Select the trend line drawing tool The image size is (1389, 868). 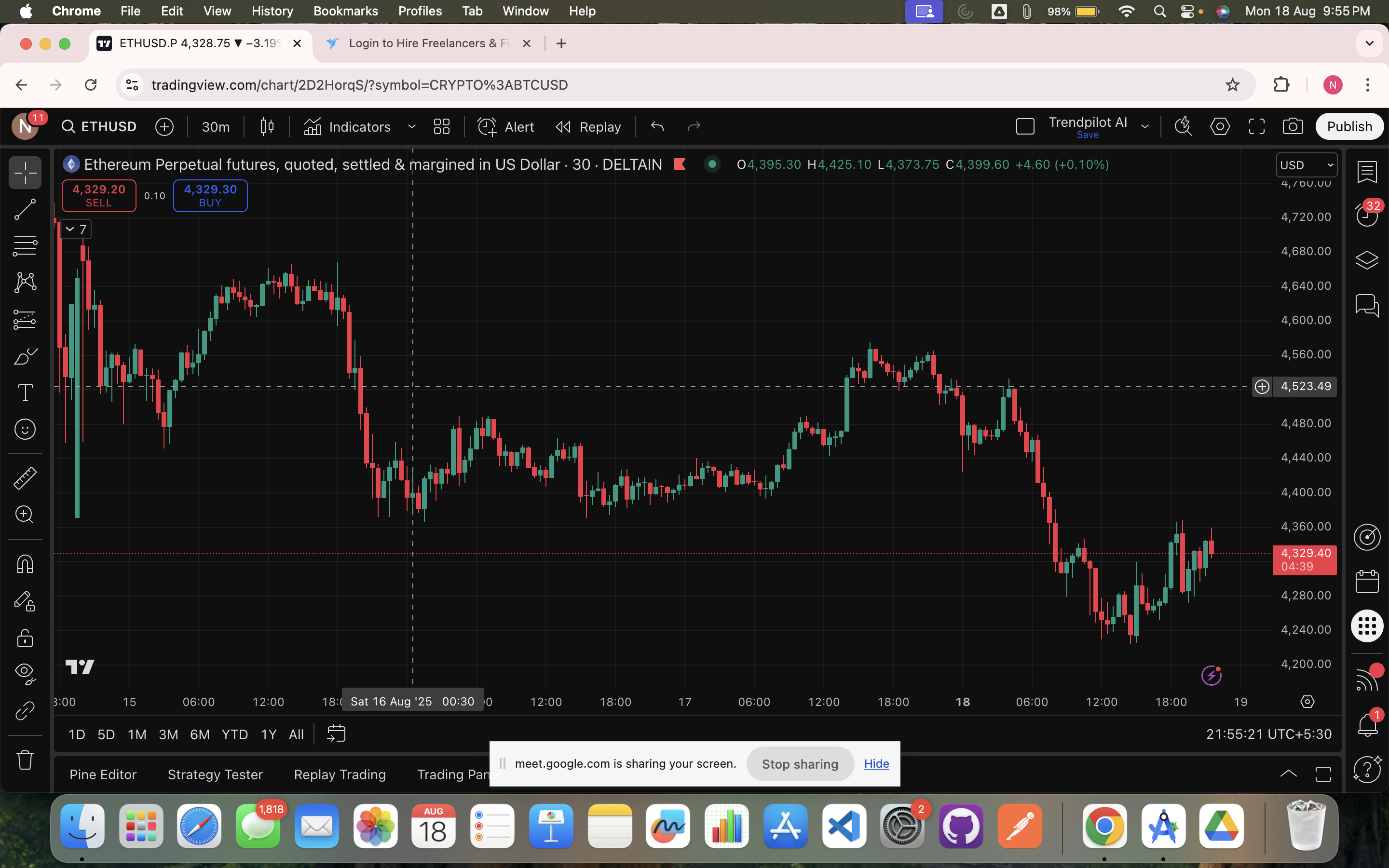(x=25, y=210)
